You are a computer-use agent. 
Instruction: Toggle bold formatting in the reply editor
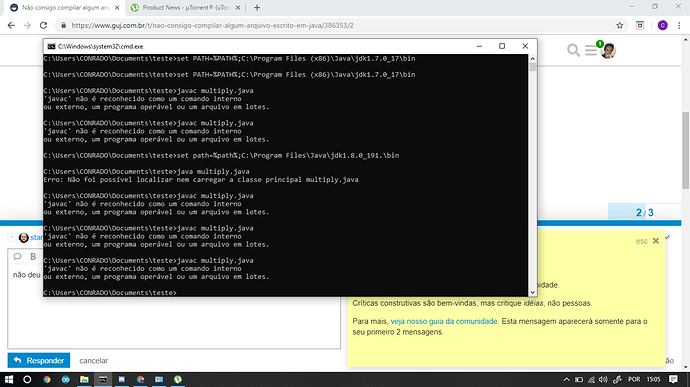tap(33, 256)
